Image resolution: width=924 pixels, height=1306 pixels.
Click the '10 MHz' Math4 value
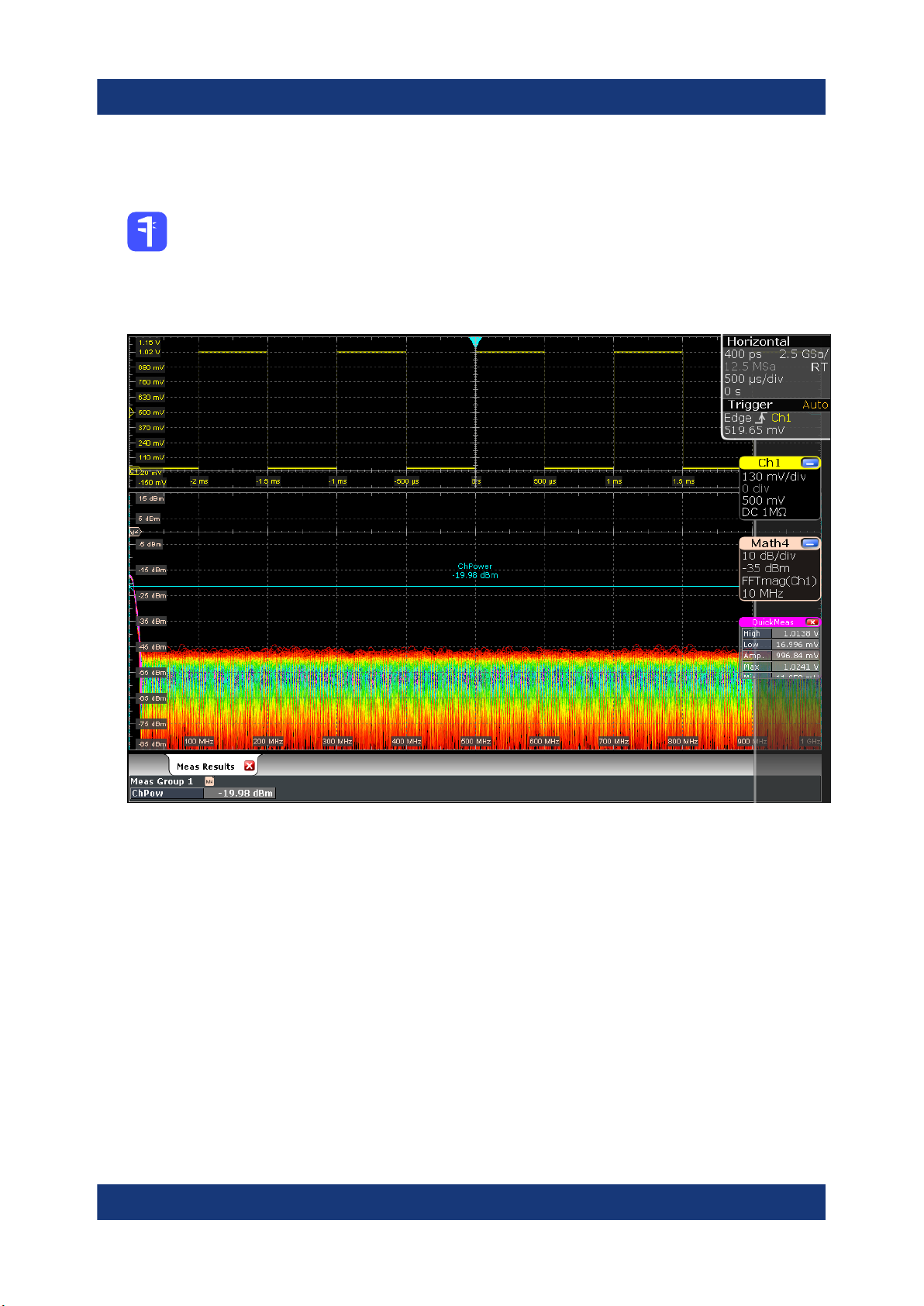click(763, 594)
